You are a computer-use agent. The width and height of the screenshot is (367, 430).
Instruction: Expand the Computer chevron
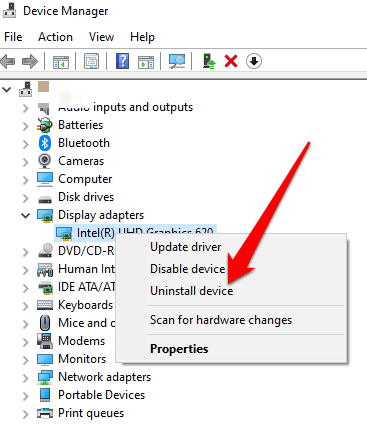(x=26, y=180)
